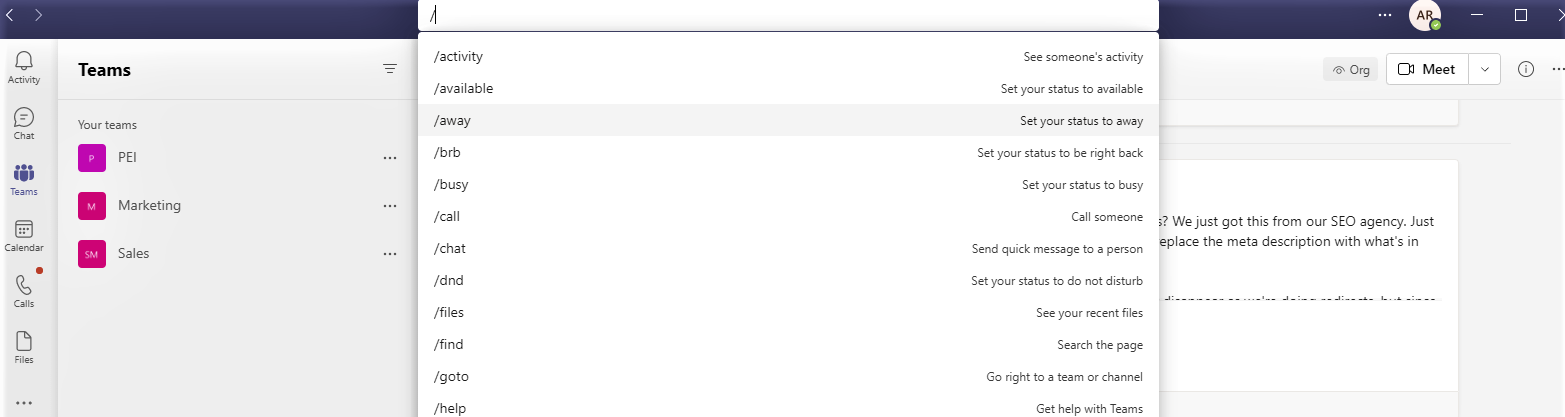The image size is (1565, 417).
Task: Choose the /dnd command suggestion
Action: pos(788,280)
